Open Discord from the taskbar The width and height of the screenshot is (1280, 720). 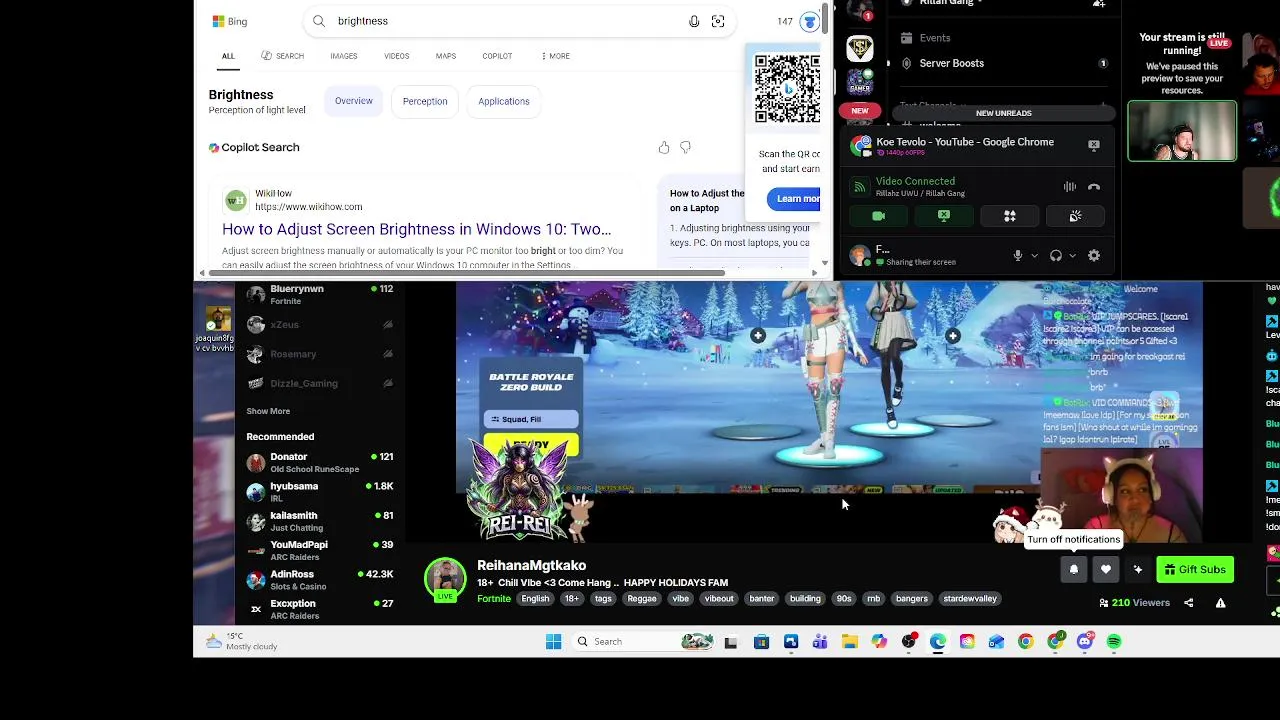pyautogui.click(x=1085, y=642)
